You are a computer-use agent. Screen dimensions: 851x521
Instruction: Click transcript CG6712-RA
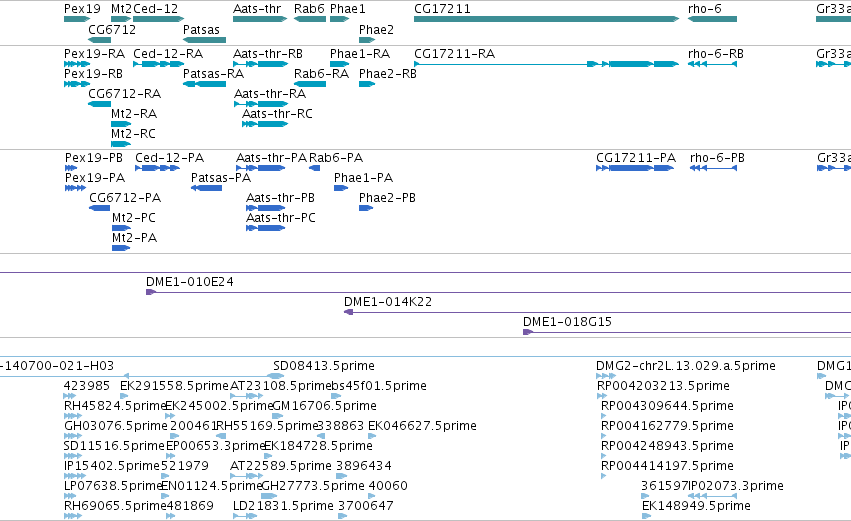(125, 94)
